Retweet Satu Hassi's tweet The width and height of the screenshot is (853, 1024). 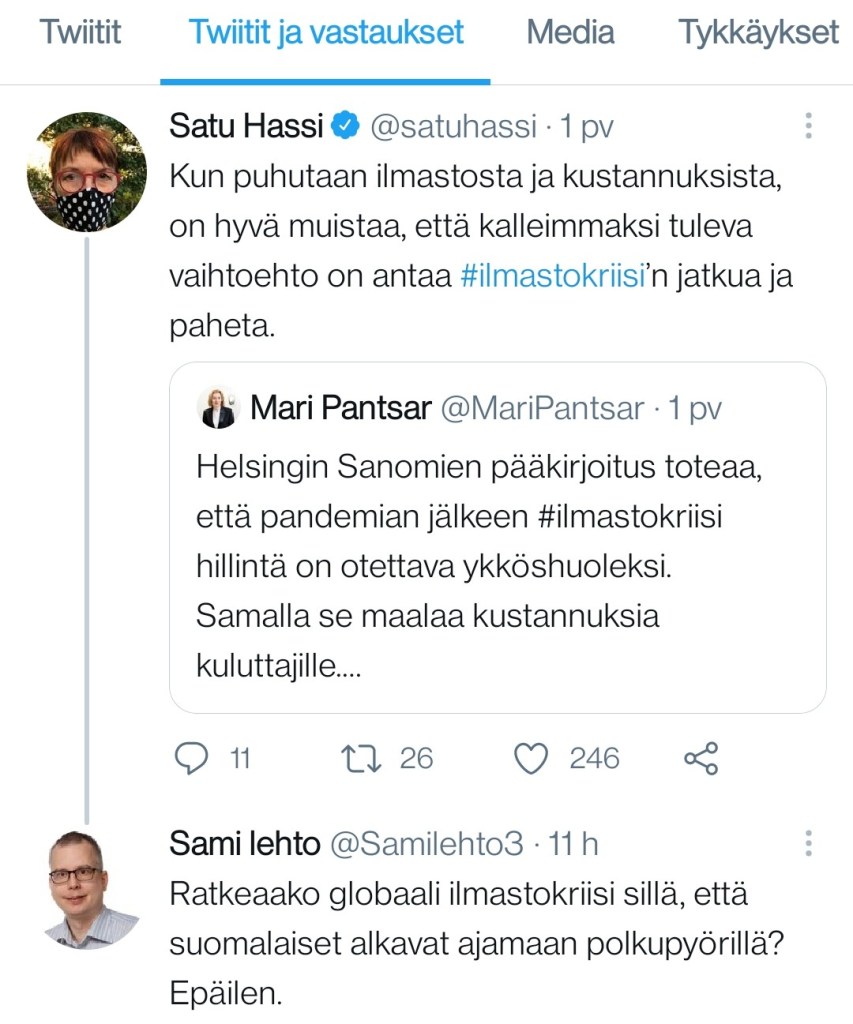[358, 759]
